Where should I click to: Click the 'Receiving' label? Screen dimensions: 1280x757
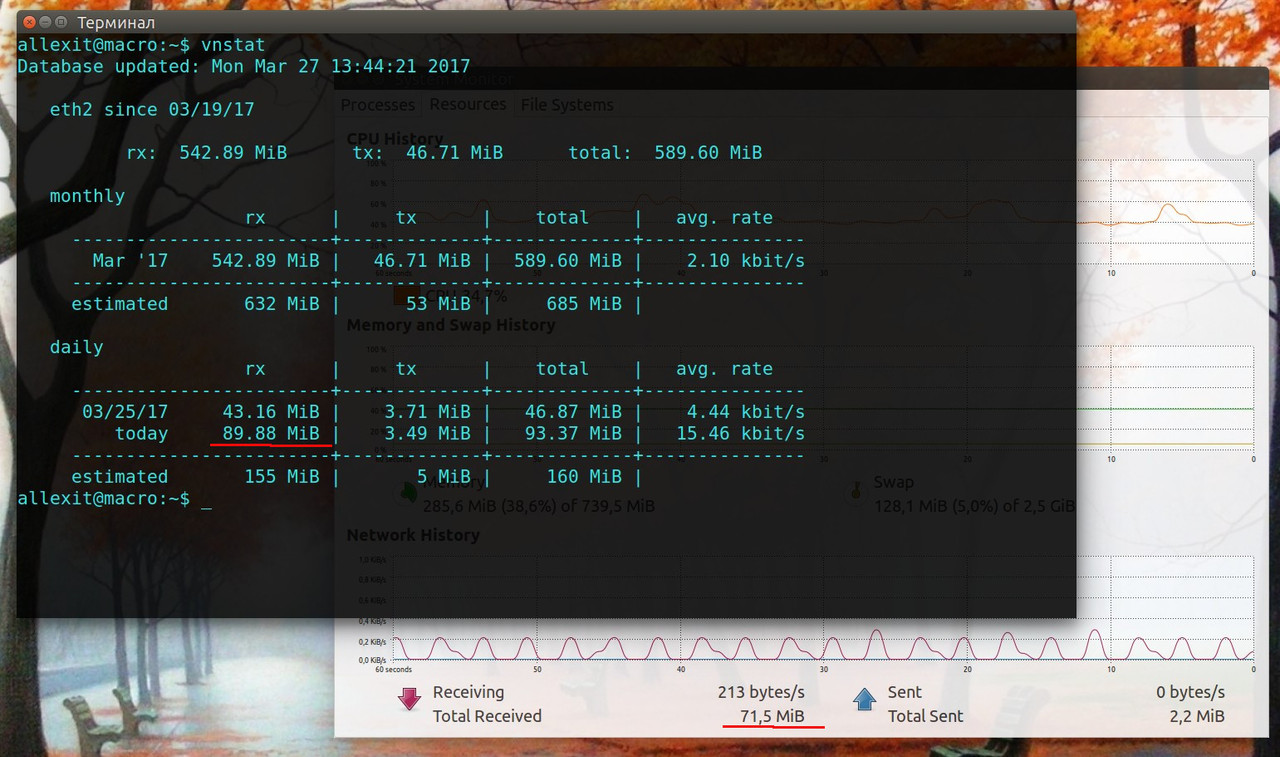coord(468,692)
